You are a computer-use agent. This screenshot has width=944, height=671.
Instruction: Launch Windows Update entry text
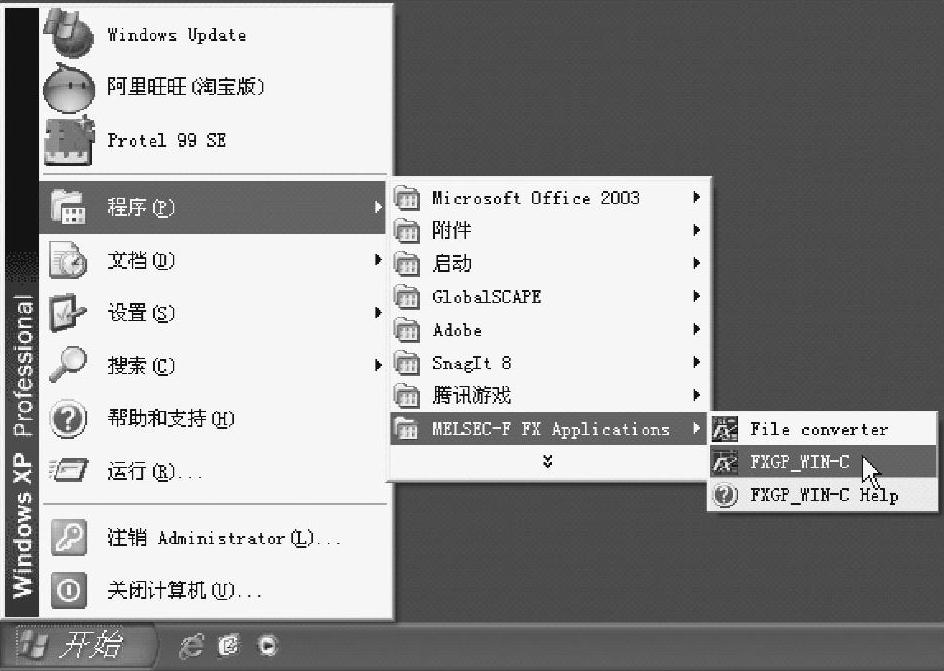click(176, 35)
